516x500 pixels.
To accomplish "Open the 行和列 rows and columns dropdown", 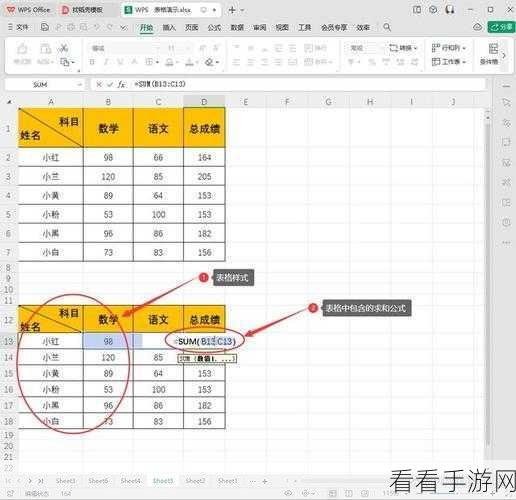I will pyautogui.click(x=448, y=48).
